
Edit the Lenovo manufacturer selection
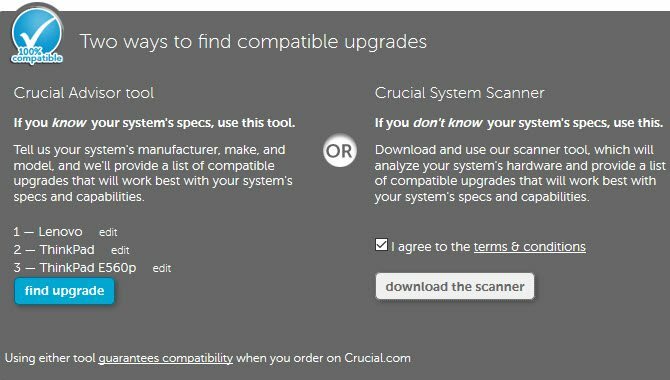tap(108, 233)
